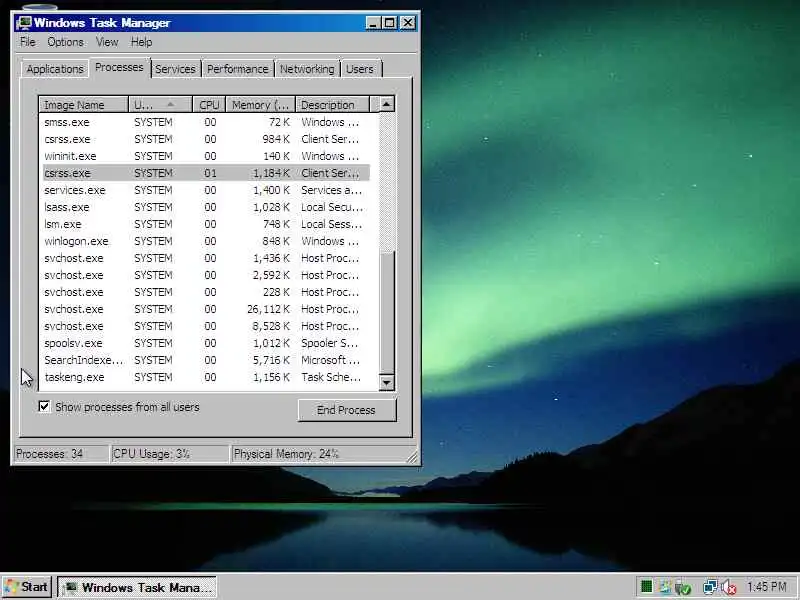
Task: Uncheck Show processes from all users
Action: [x=44, y=407]
